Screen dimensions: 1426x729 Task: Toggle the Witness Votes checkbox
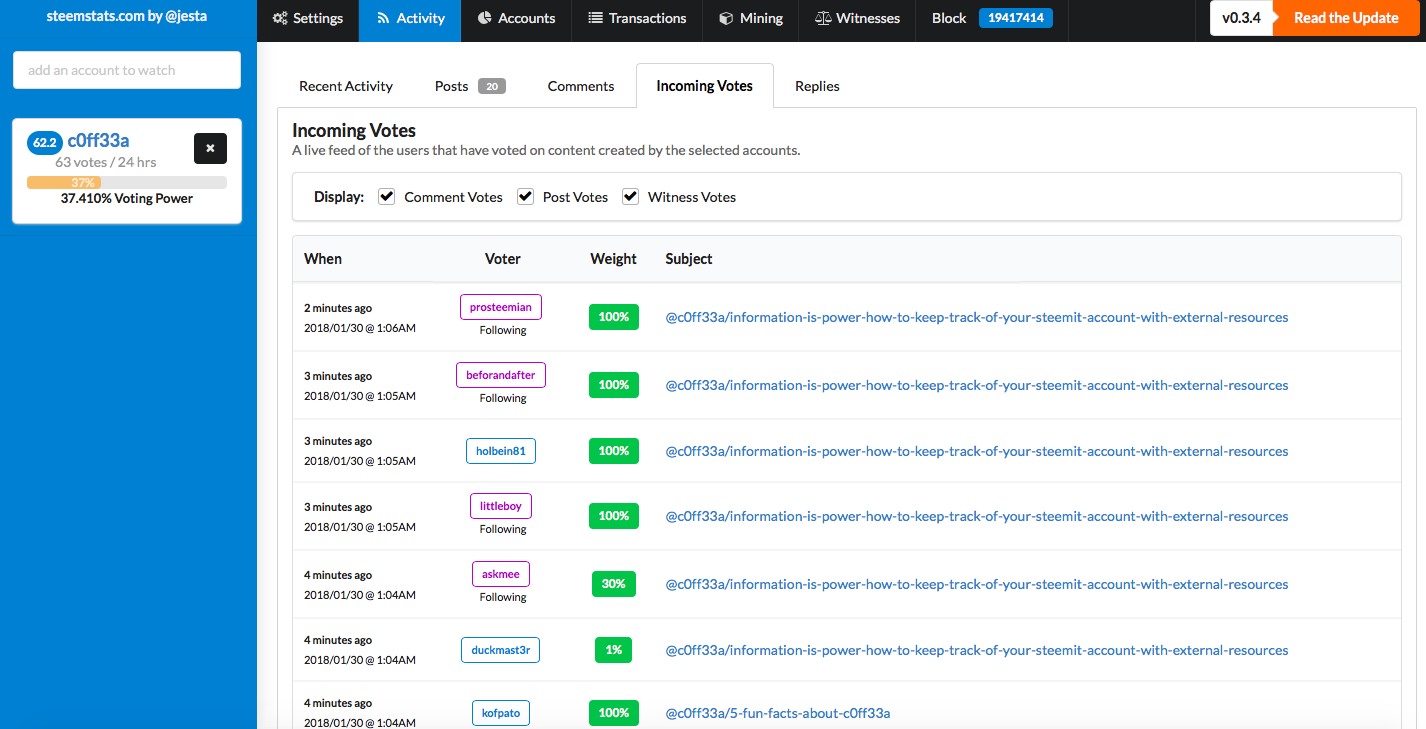pyautogui.click(x=630, y=197)
